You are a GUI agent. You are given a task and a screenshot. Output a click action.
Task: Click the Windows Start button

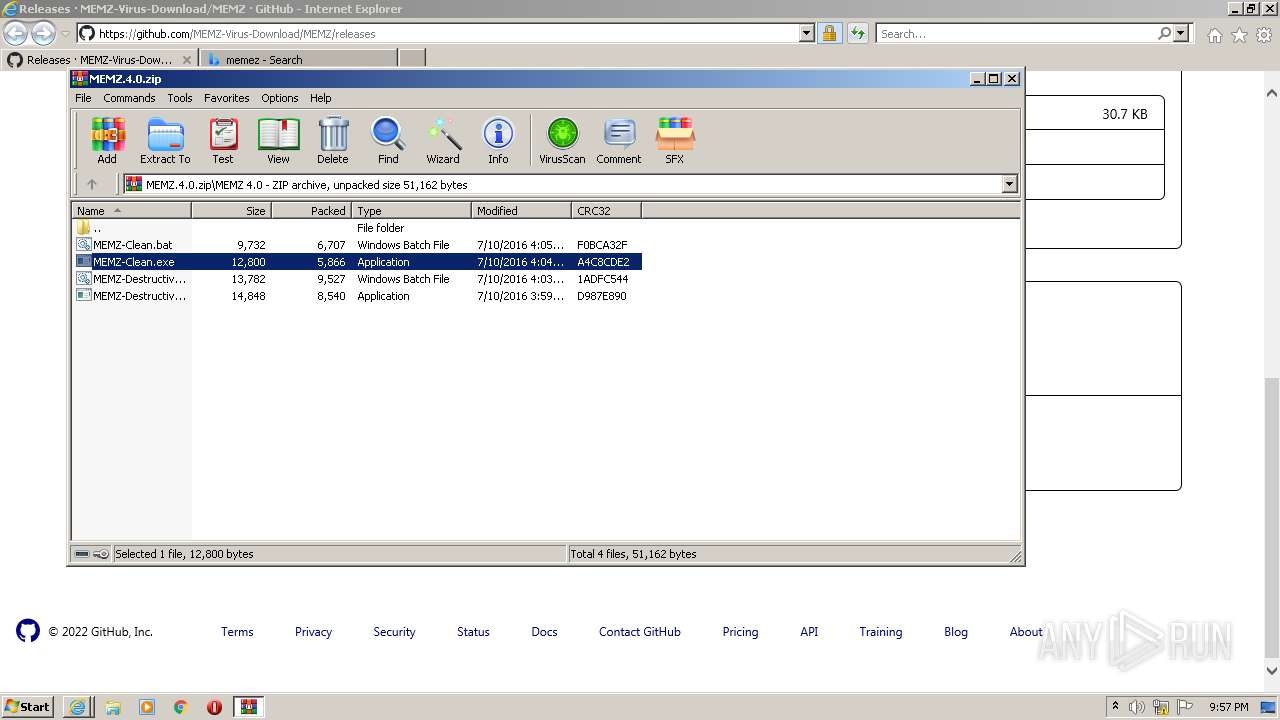27,706
